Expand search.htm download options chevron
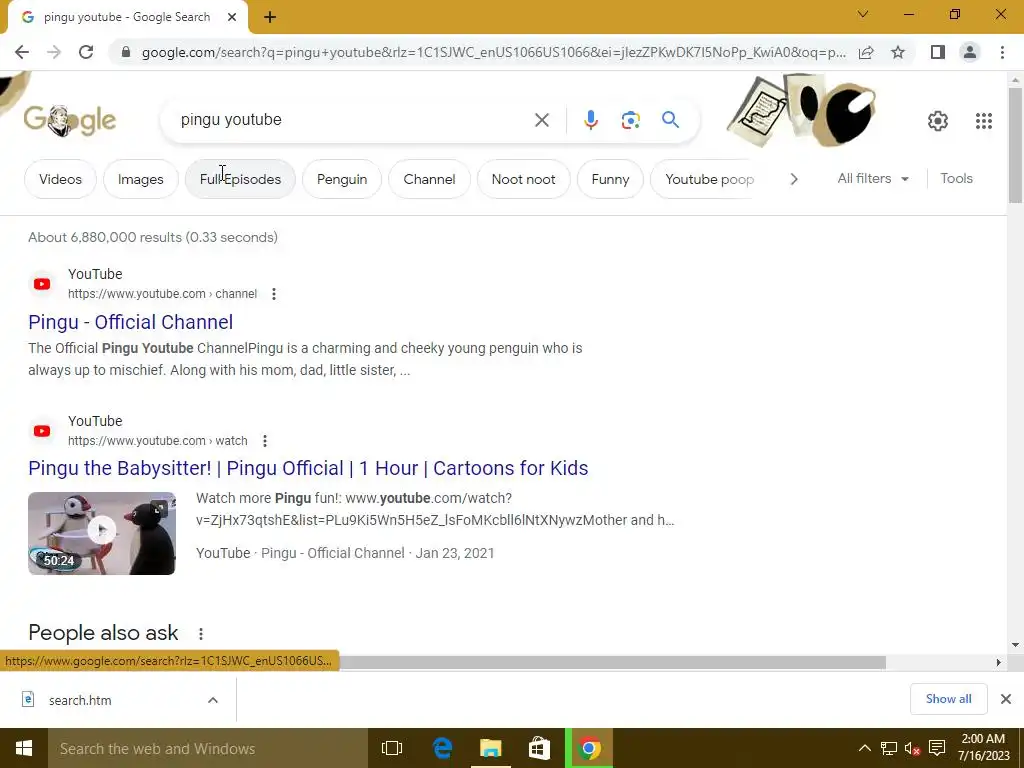Screen dimensions: 1024x768 (x=213, y=700)
